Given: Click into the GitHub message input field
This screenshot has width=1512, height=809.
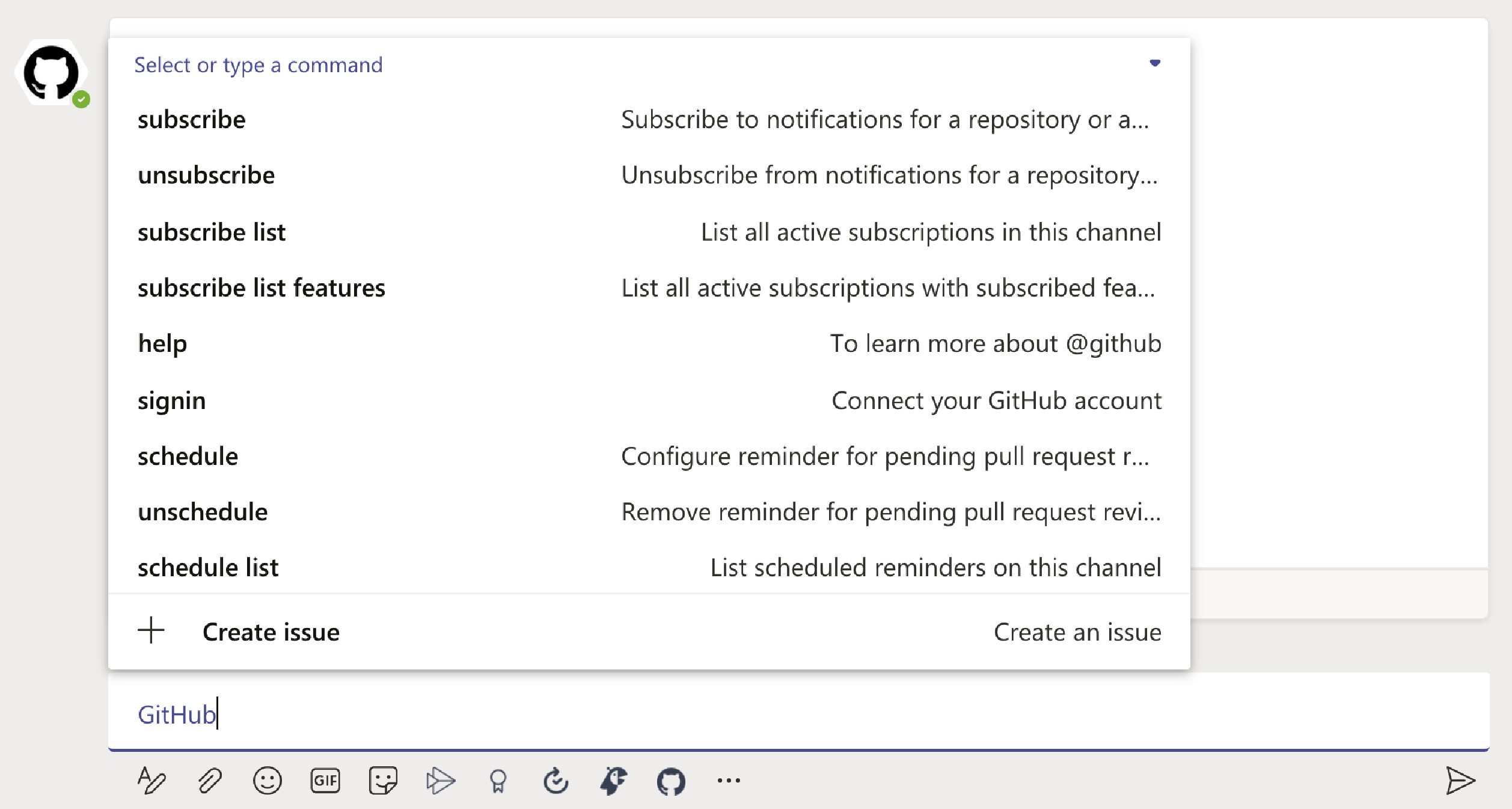Looking at the screenshot, I should click(x=798, y=714).
